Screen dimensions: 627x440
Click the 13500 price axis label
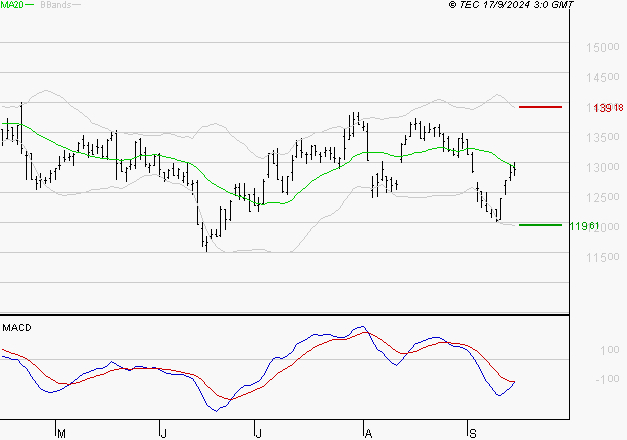click(603, 137)
